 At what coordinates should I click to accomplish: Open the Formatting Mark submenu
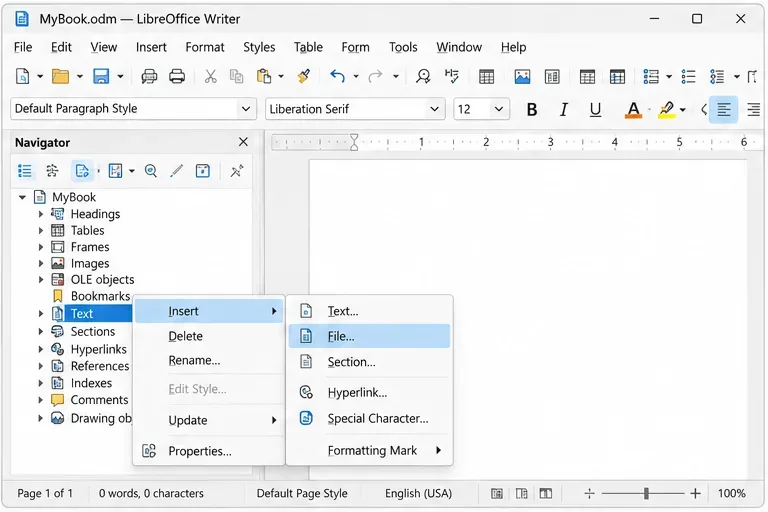click(369, 450)
